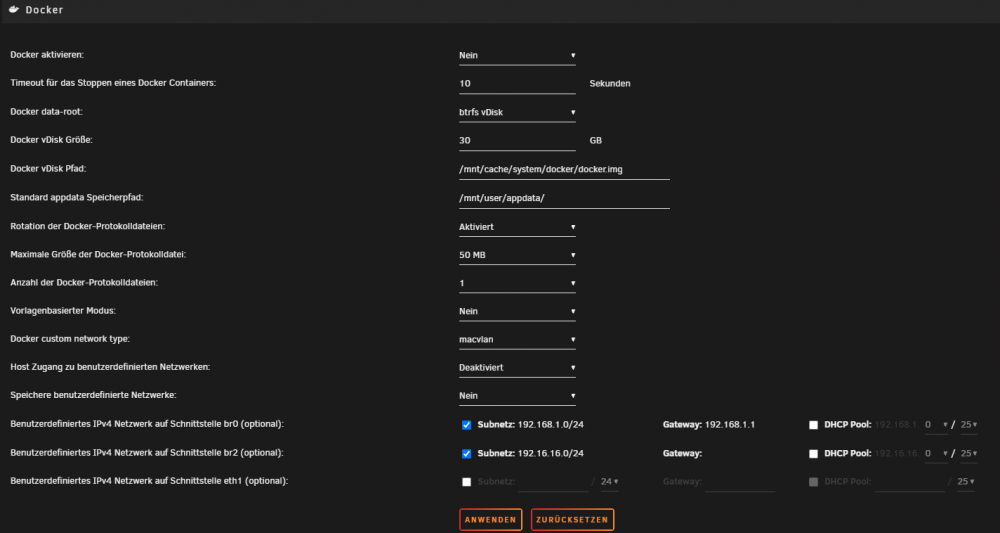Open the Docker data-root dropdown
Image resolution: width=1000 pixels, height=533 pixels.
click(517, 112)
